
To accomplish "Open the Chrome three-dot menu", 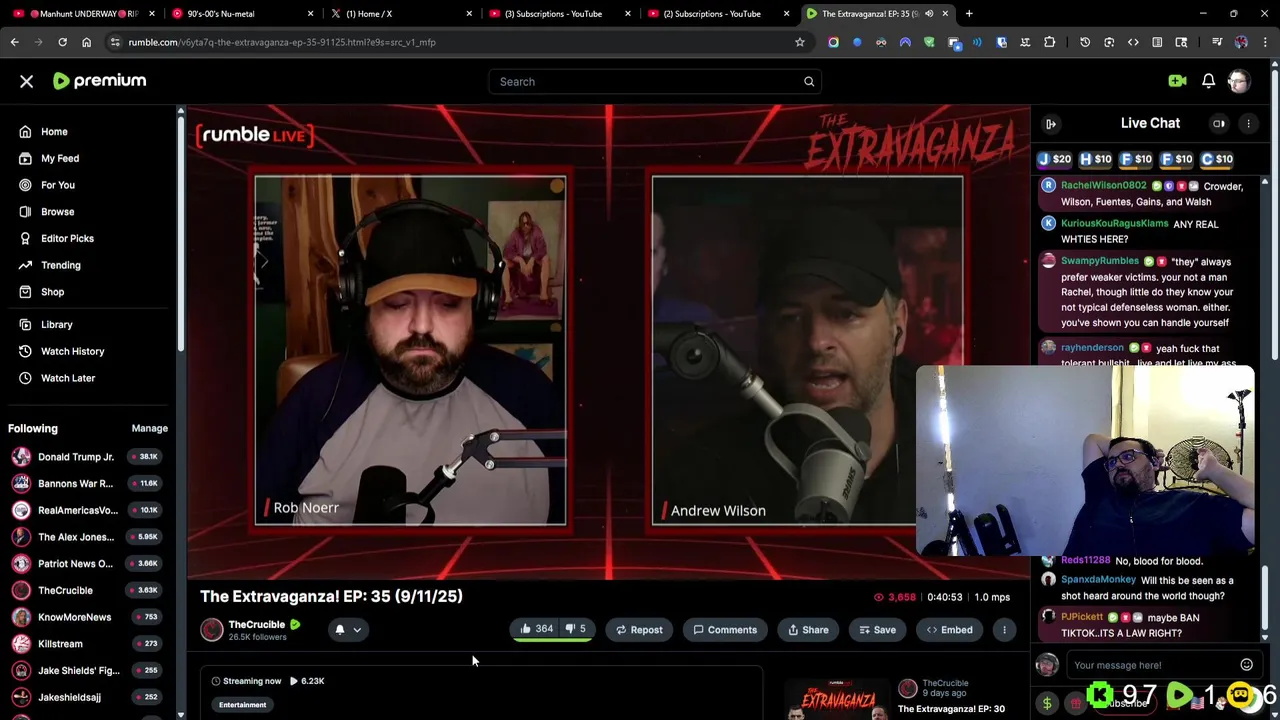I will click(1265, 42).
